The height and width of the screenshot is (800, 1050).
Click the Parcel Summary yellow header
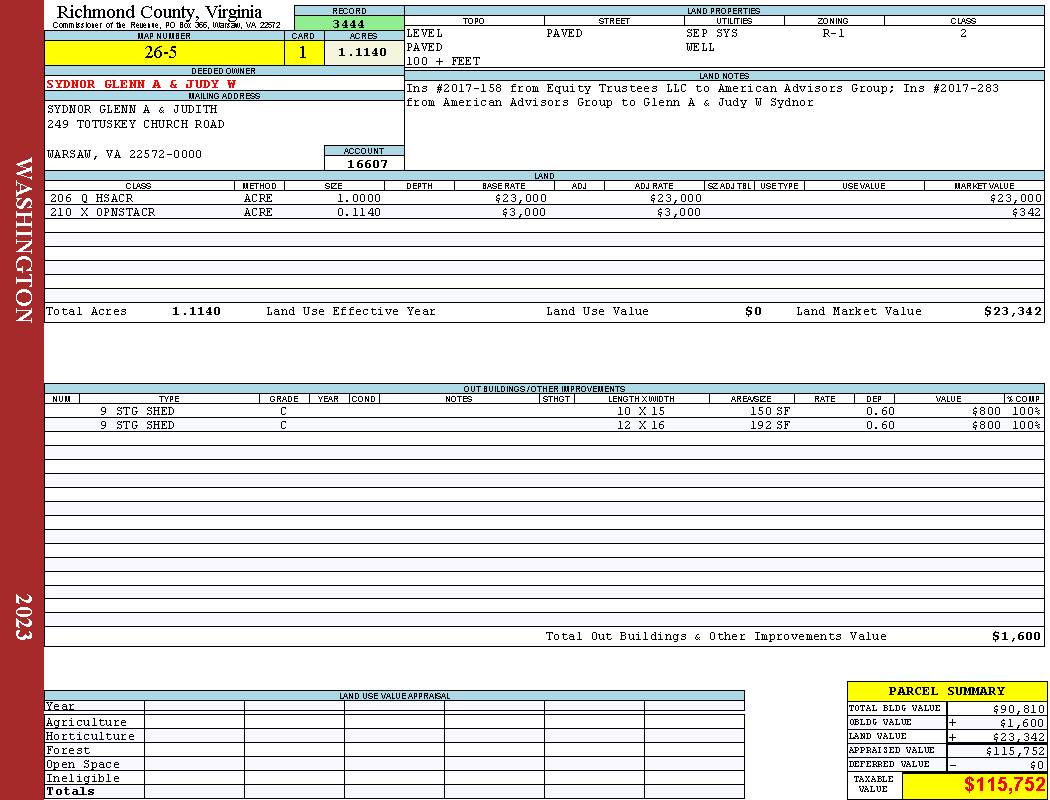(x=946, y=691)
